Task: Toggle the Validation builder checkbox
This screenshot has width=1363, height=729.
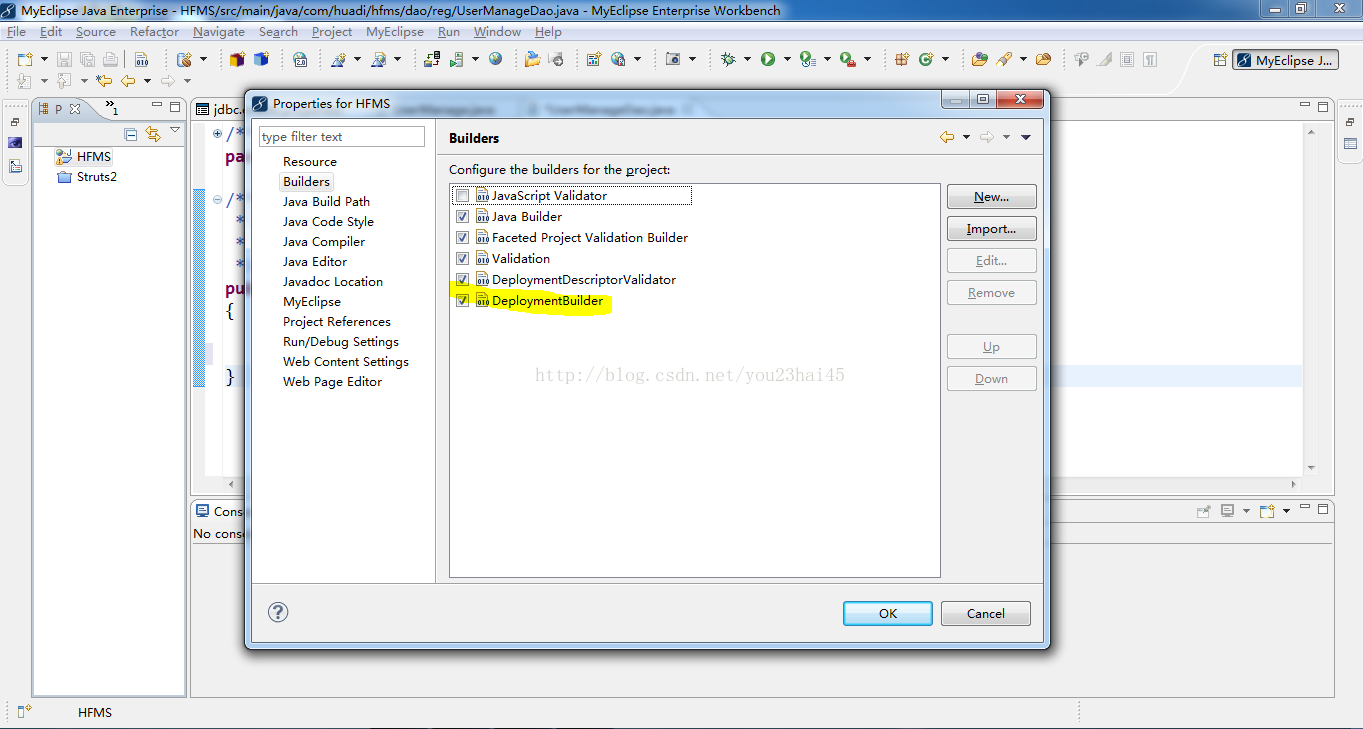Action: tap(462, 259)
